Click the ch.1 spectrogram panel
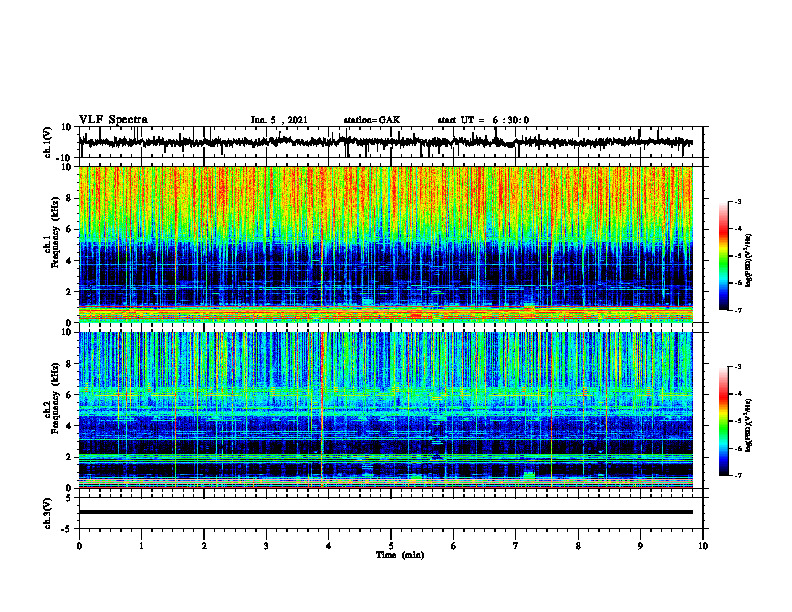 tap(385, 244)
